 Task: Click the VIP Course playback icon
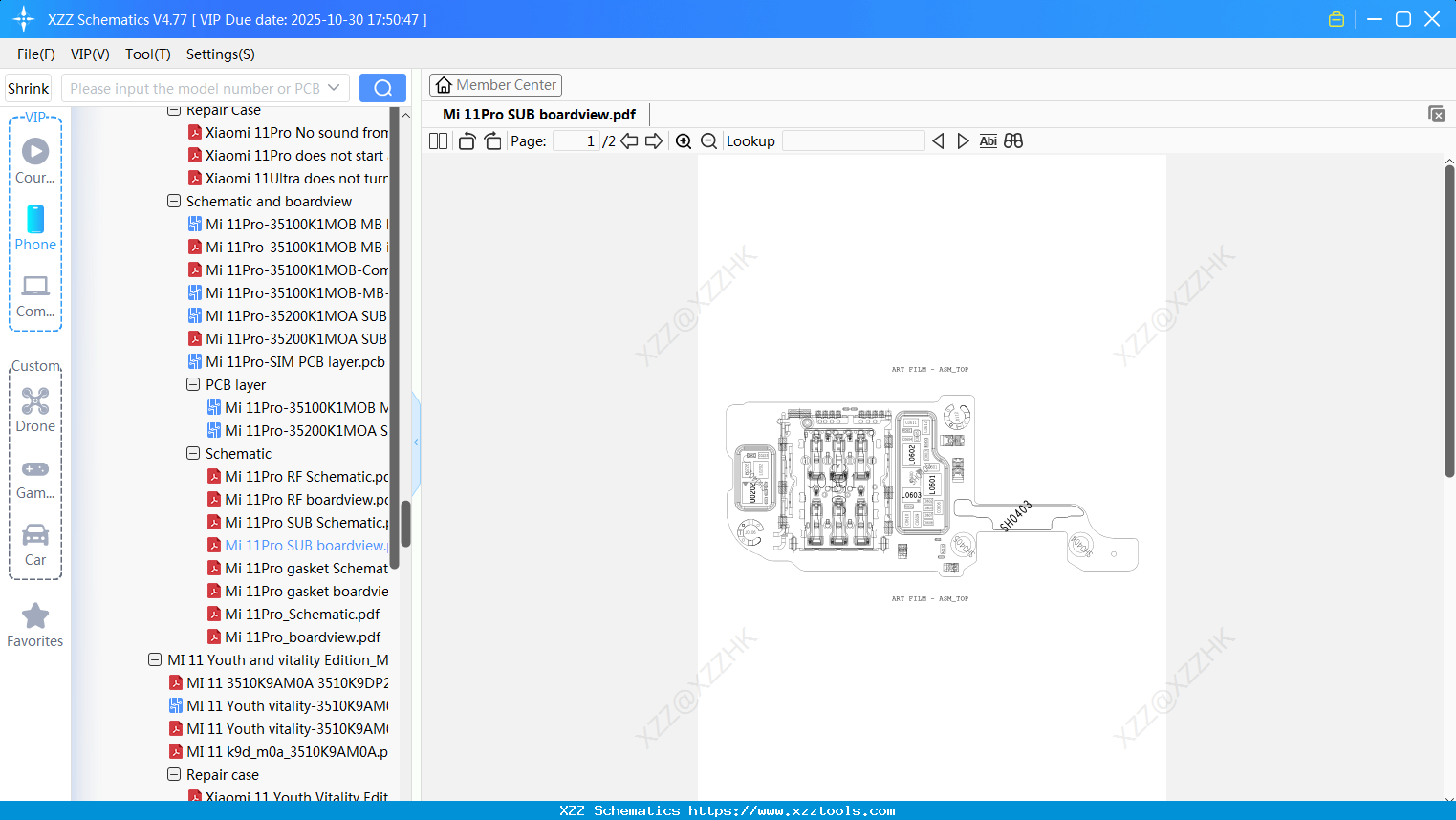(35, 151)
